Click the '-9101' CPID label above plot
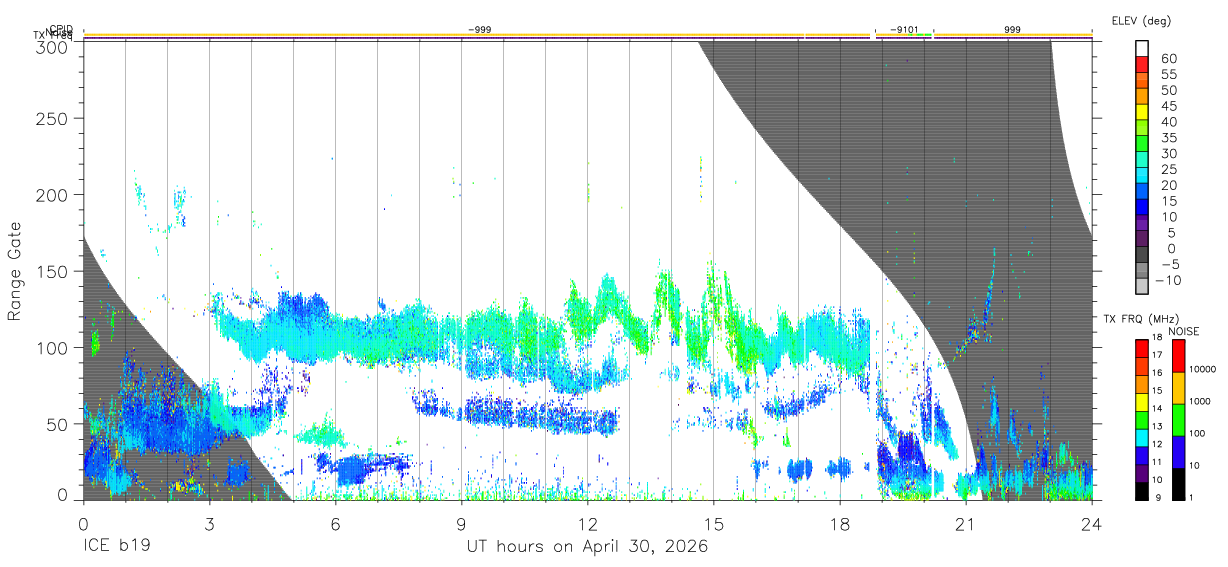Image resolution: width=1228 pixels, height=567 pixels. click(904, 30)
